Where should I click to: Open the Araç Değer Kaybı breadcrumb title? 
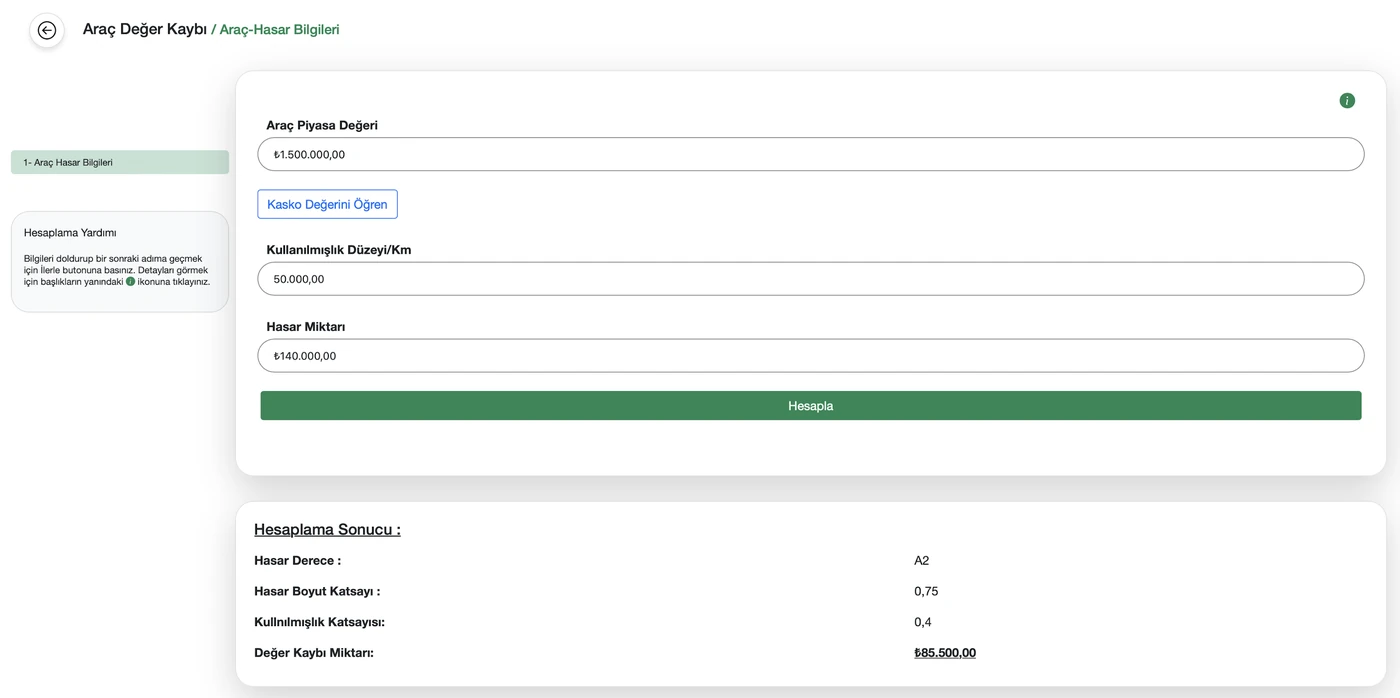(x=145, y=30)
